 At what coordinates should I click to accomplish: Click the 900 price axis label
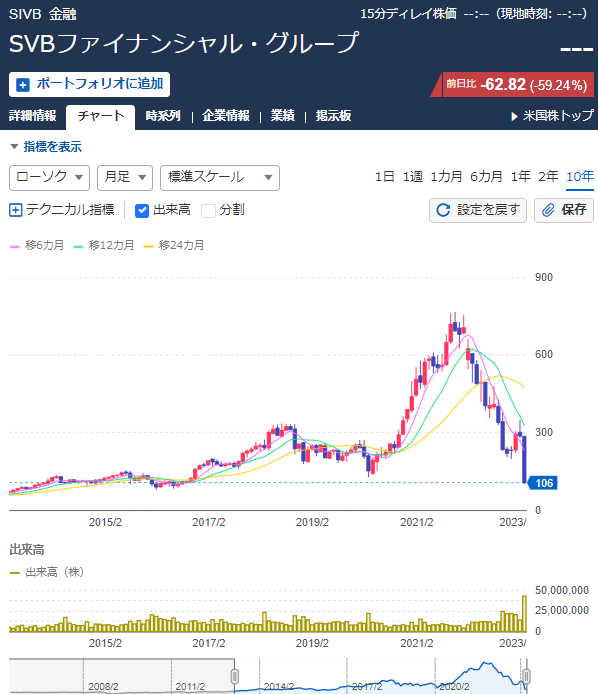pos(544,278)
